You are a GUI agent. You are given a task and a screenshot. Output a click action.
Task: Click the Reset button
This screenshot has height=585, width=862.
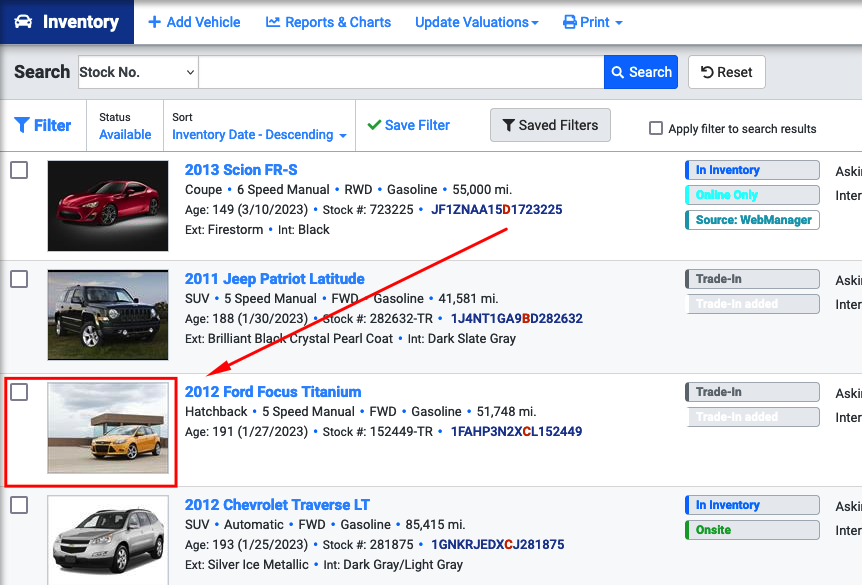tap(727, 72)
